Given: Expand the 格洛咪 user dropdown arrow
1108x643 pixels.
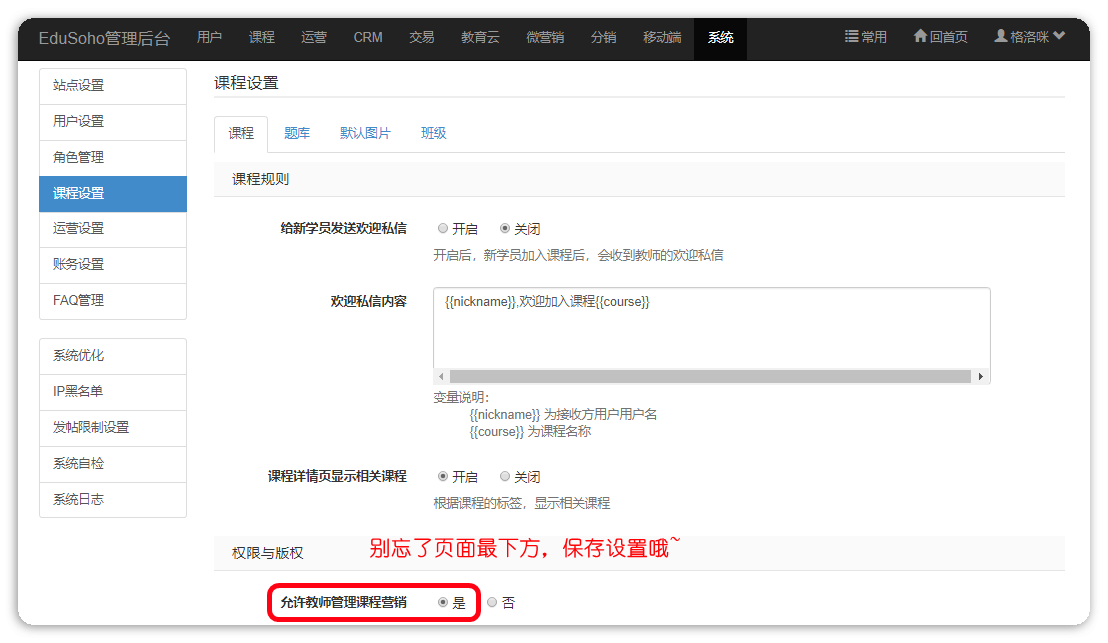Looking at the screenshot, I should [1059, 37].
